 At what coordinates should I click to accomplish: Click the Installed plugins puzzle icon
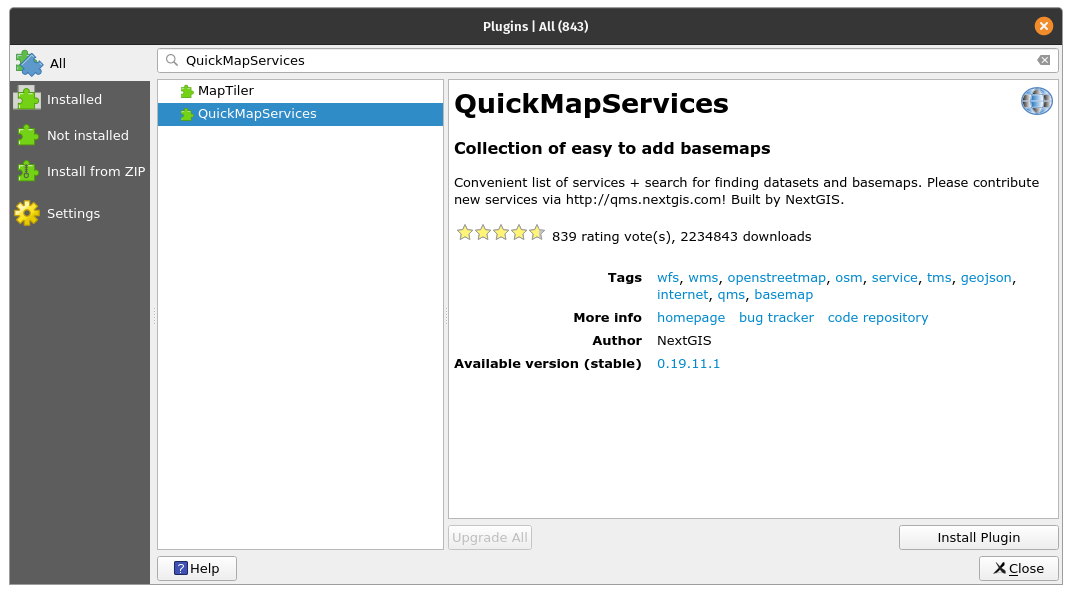(27, 99)
